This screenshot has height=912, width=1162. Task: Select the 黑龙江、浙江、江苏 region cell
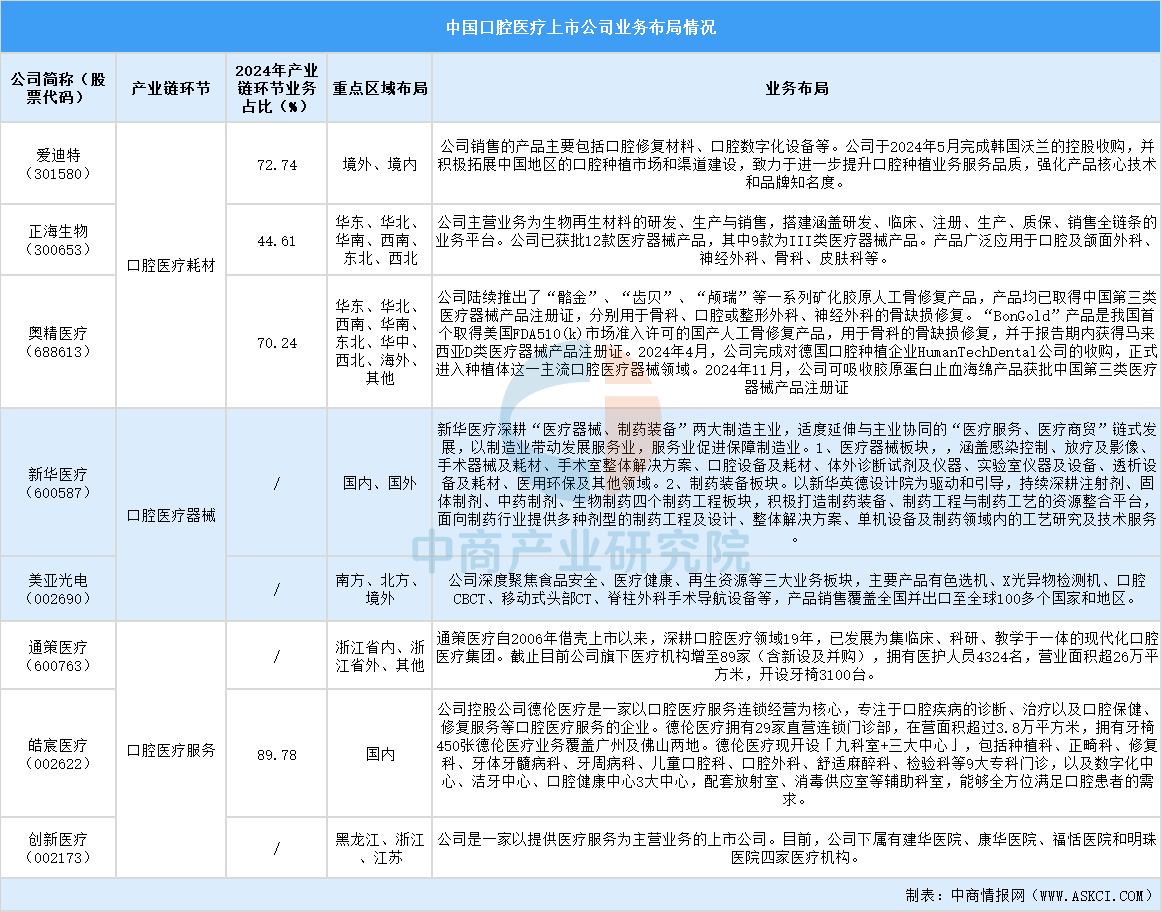pos(379,848)
